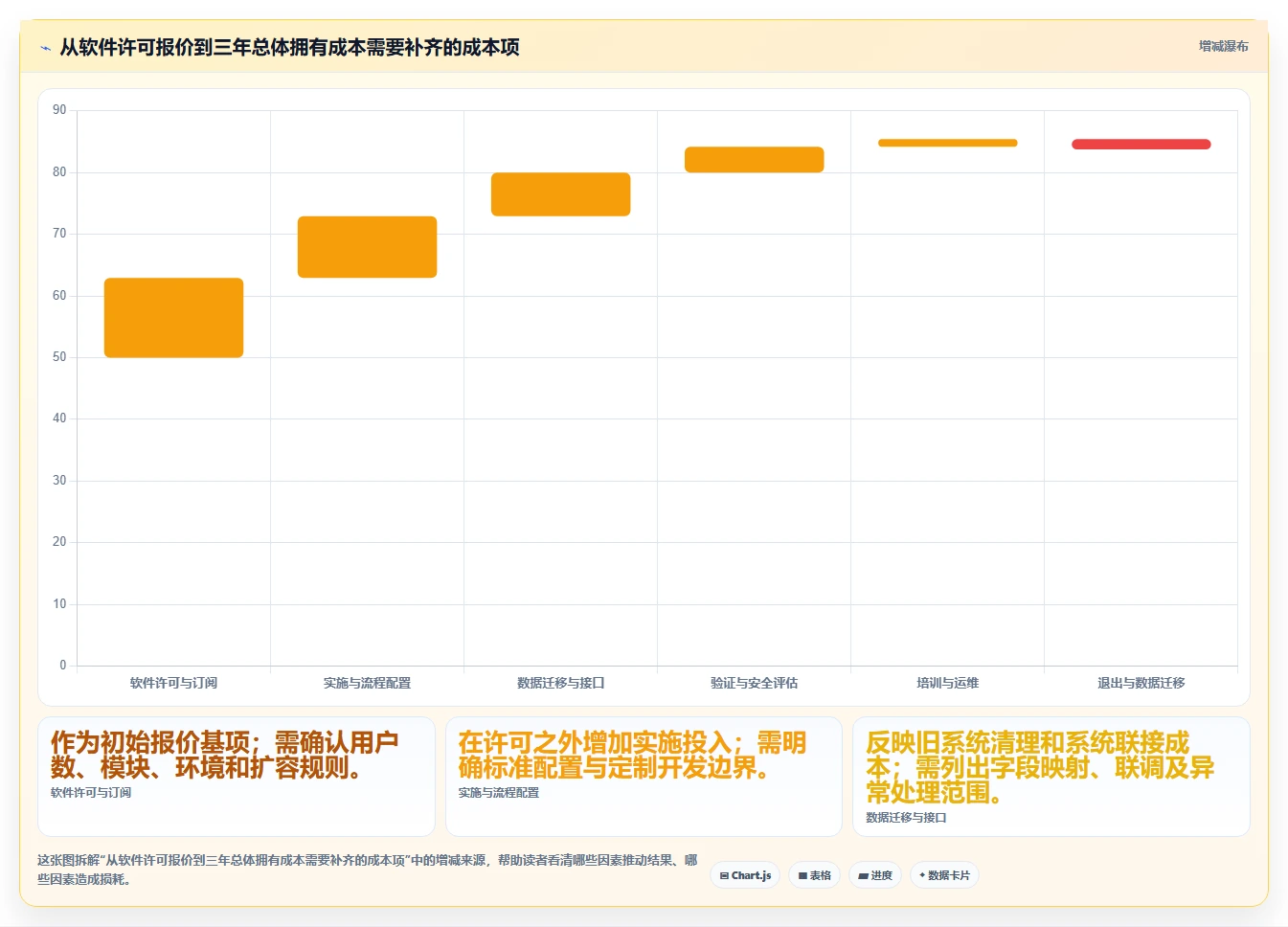Click the 数据卡片 tag chip
1288x927 pixels.
point(944,875)
